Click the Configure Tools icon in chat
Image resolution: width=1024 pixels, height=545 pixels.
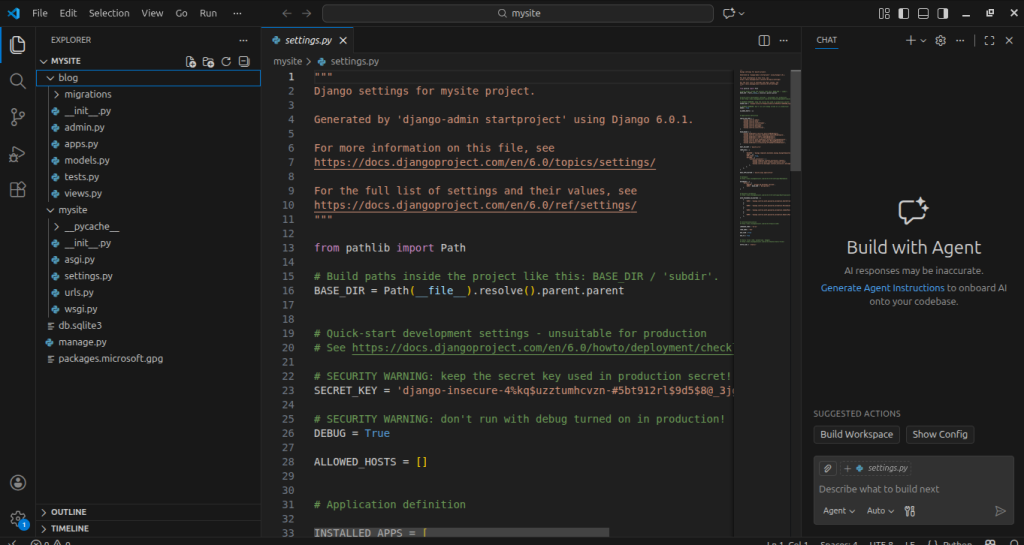pos(909,511)
